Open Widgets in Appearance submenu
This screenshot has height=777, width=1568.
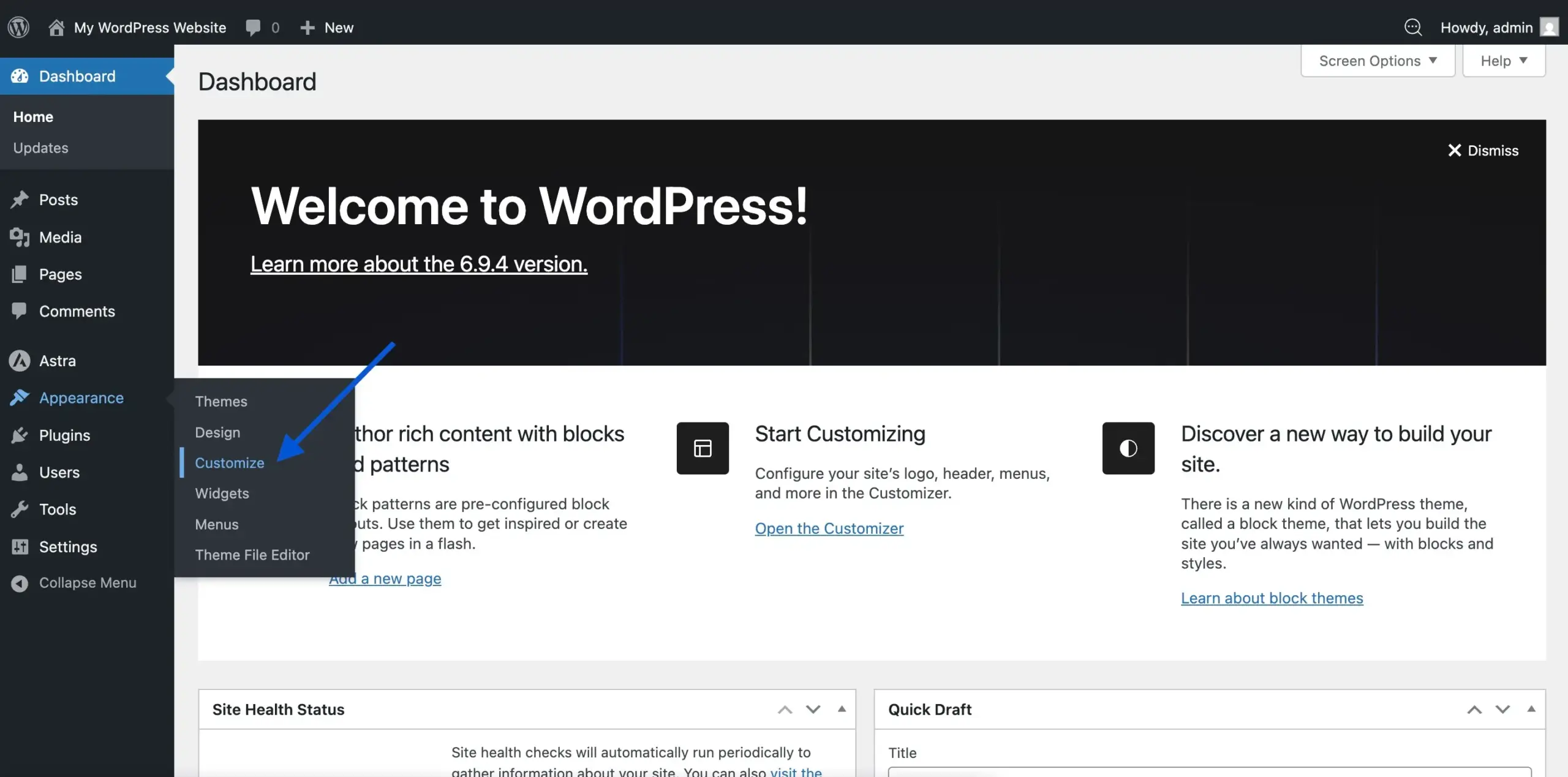(x=222, y=494)
